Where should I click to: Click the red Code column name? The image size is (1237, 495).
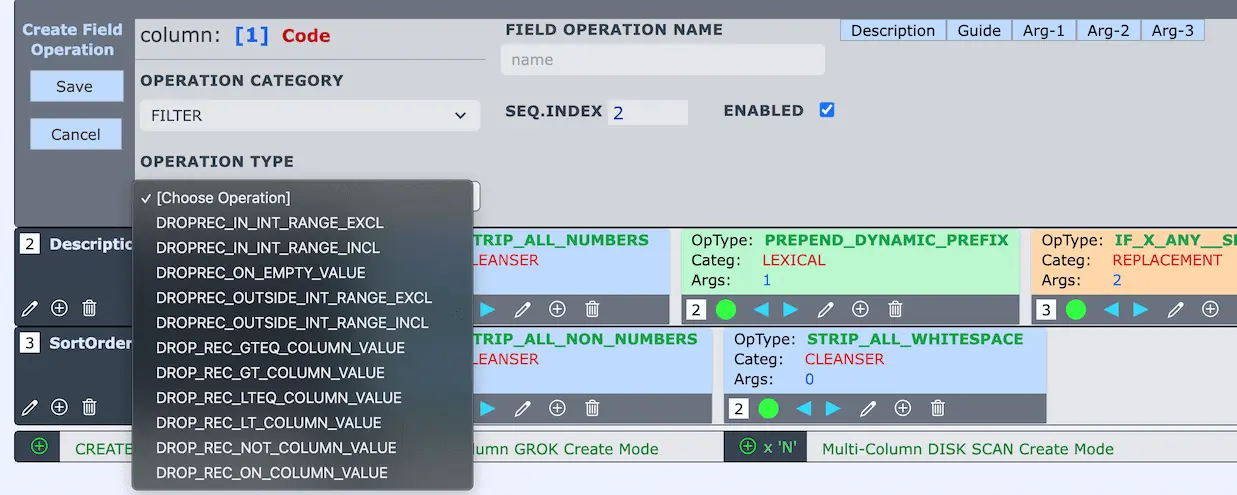[306, 36]
